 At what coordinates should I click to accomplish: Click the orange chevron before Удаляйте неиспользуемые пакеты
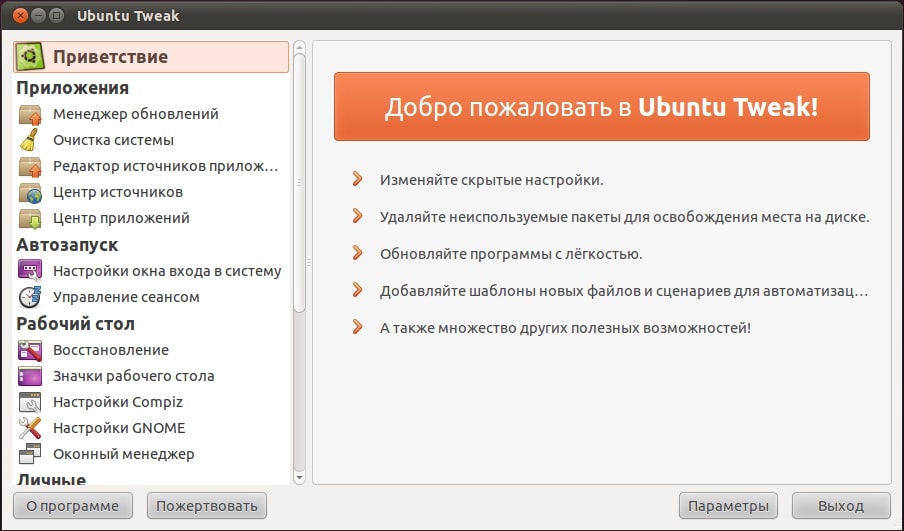(357, 216)
